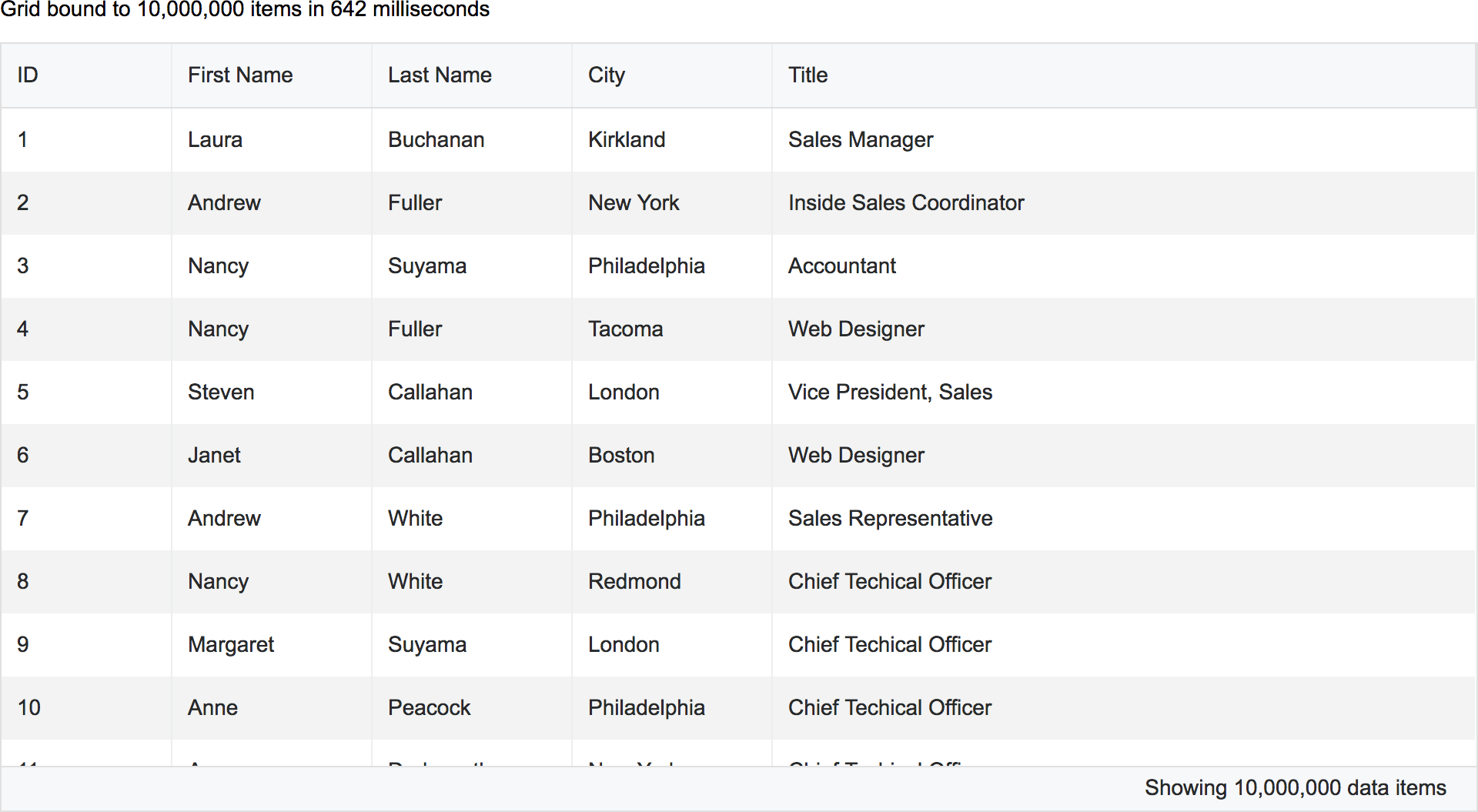Click the ID column header

tap(28, 75)
